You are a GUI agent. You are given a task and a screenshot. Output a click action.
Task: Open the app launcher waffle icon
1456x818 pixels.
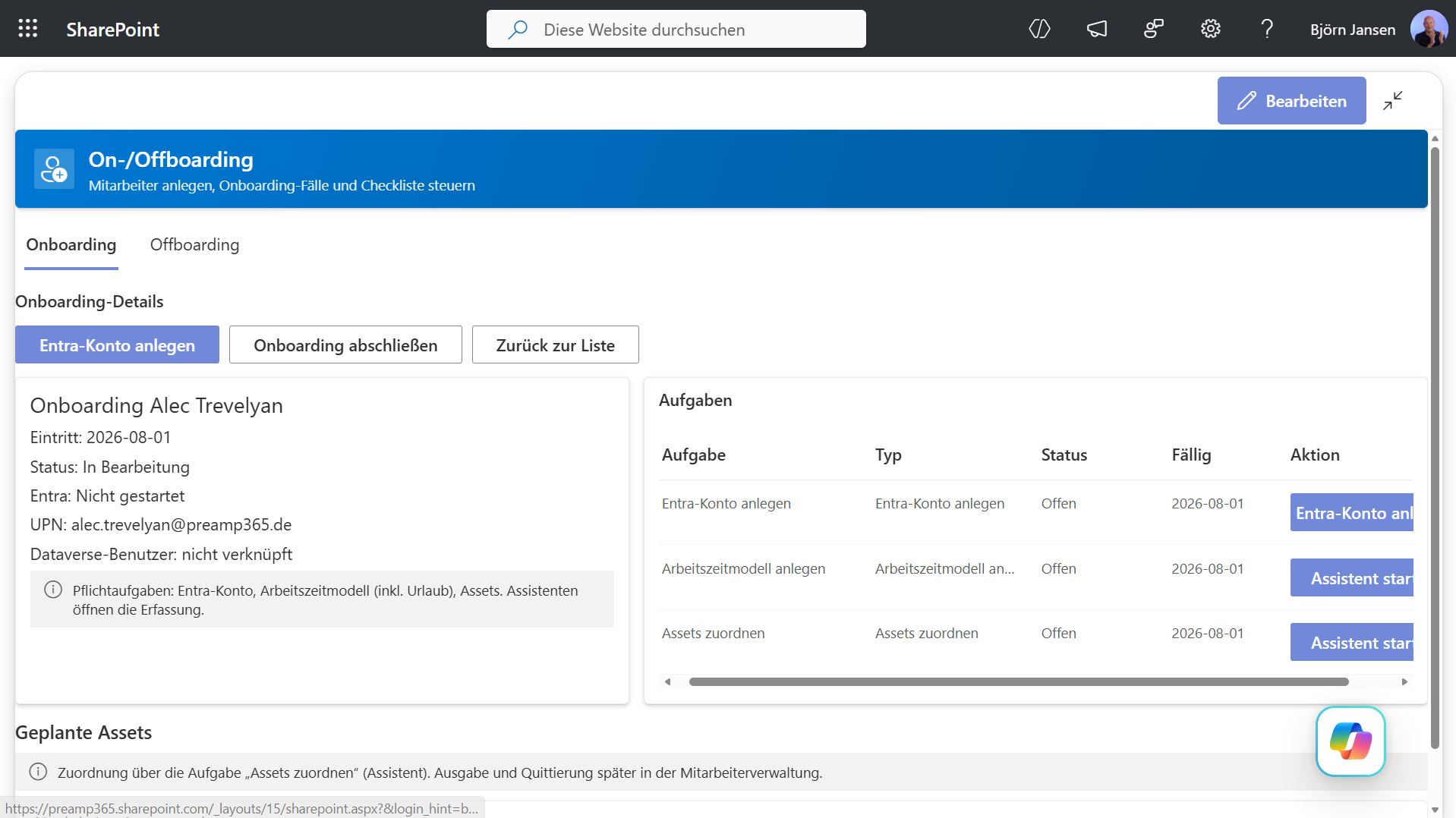(x=28, y=29)
